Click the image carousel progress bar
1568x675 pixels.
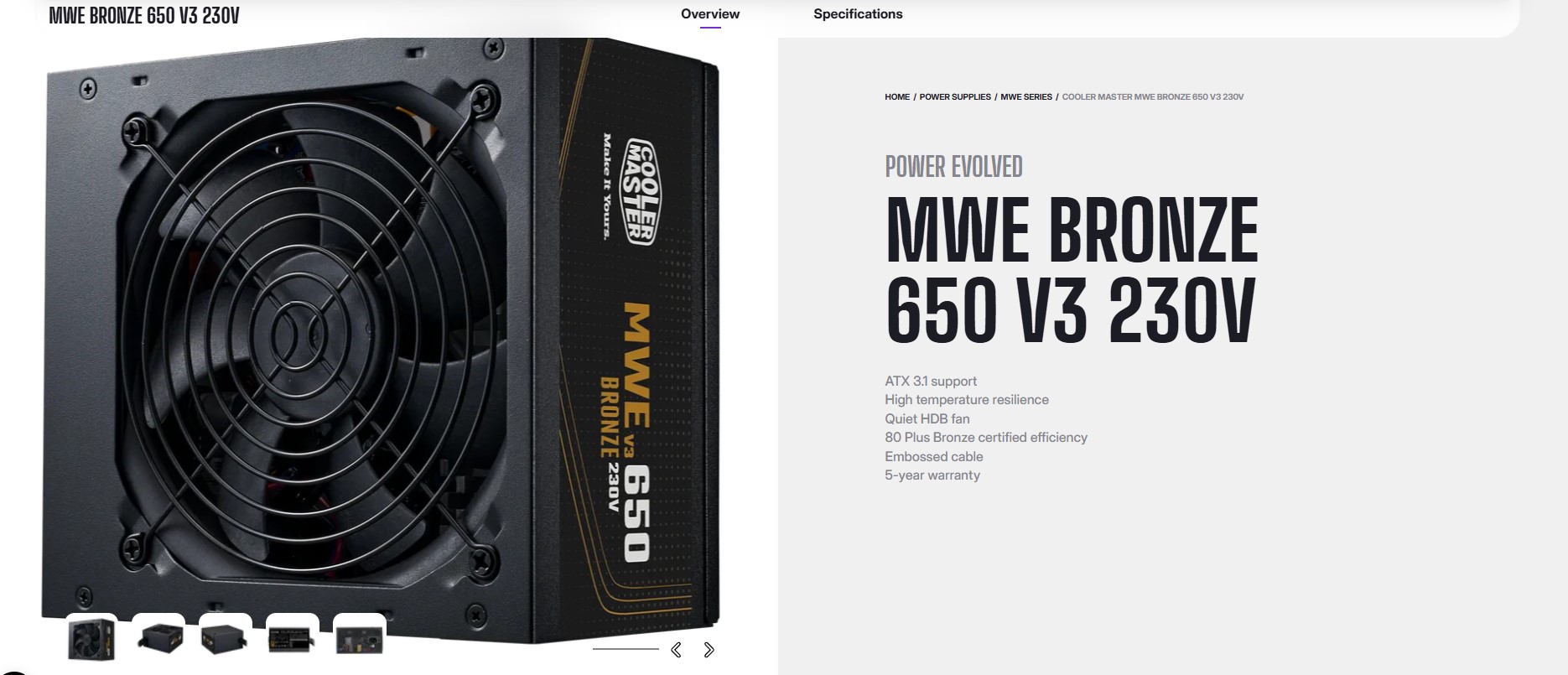(x=626, y=649)
